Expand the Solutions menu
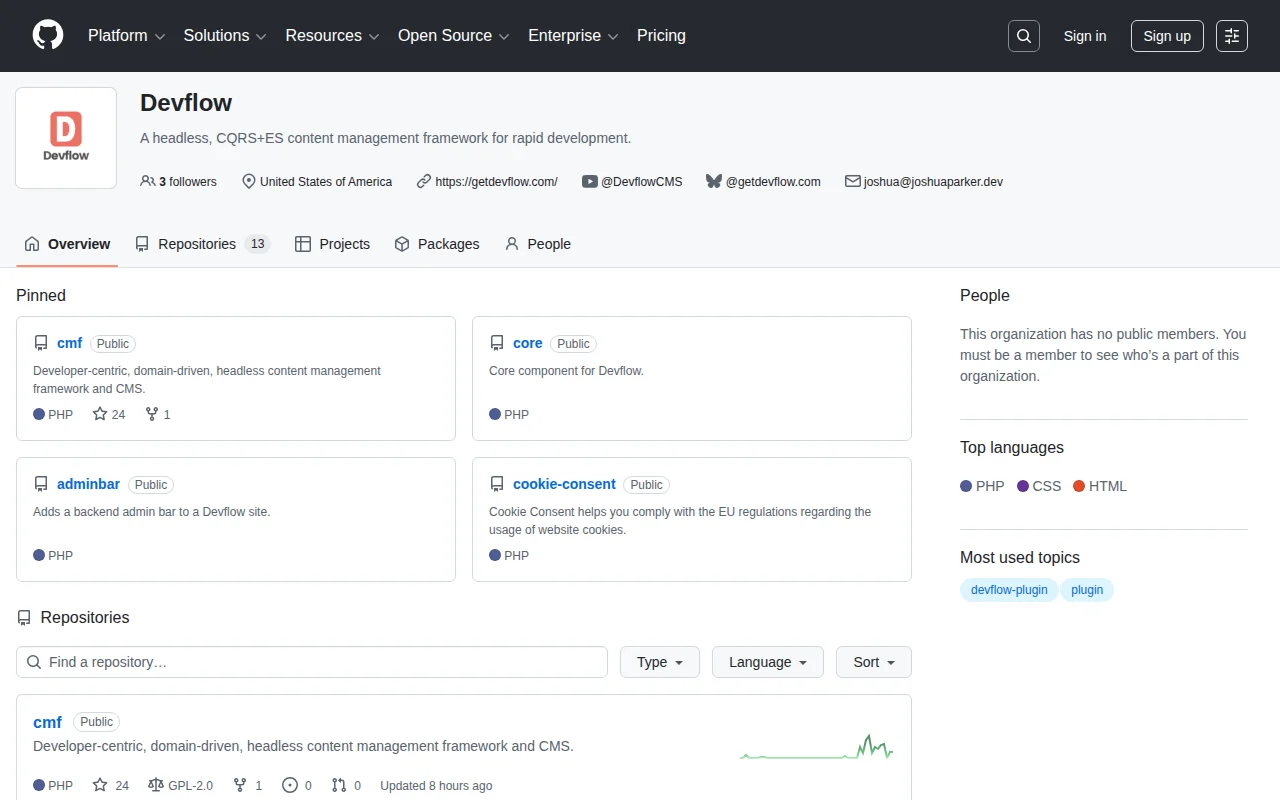Image resolution: width=1280 pixels, height=800 pixels. [225, 36]
